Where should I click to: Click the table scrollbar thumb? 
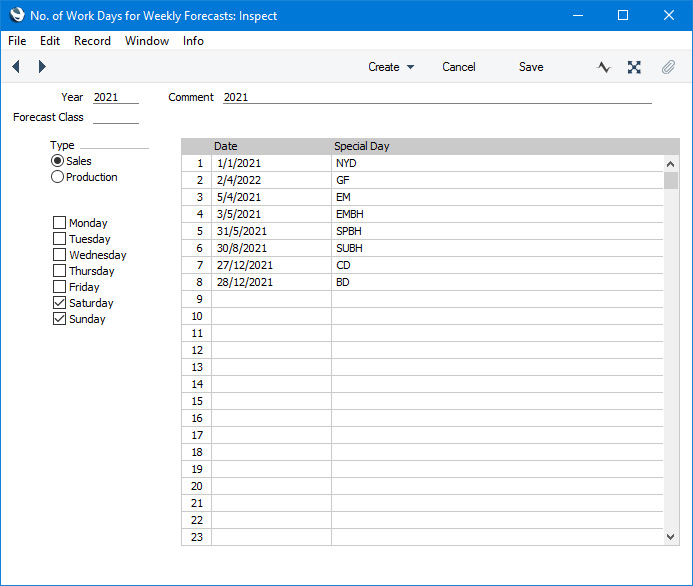pos(670,181)
